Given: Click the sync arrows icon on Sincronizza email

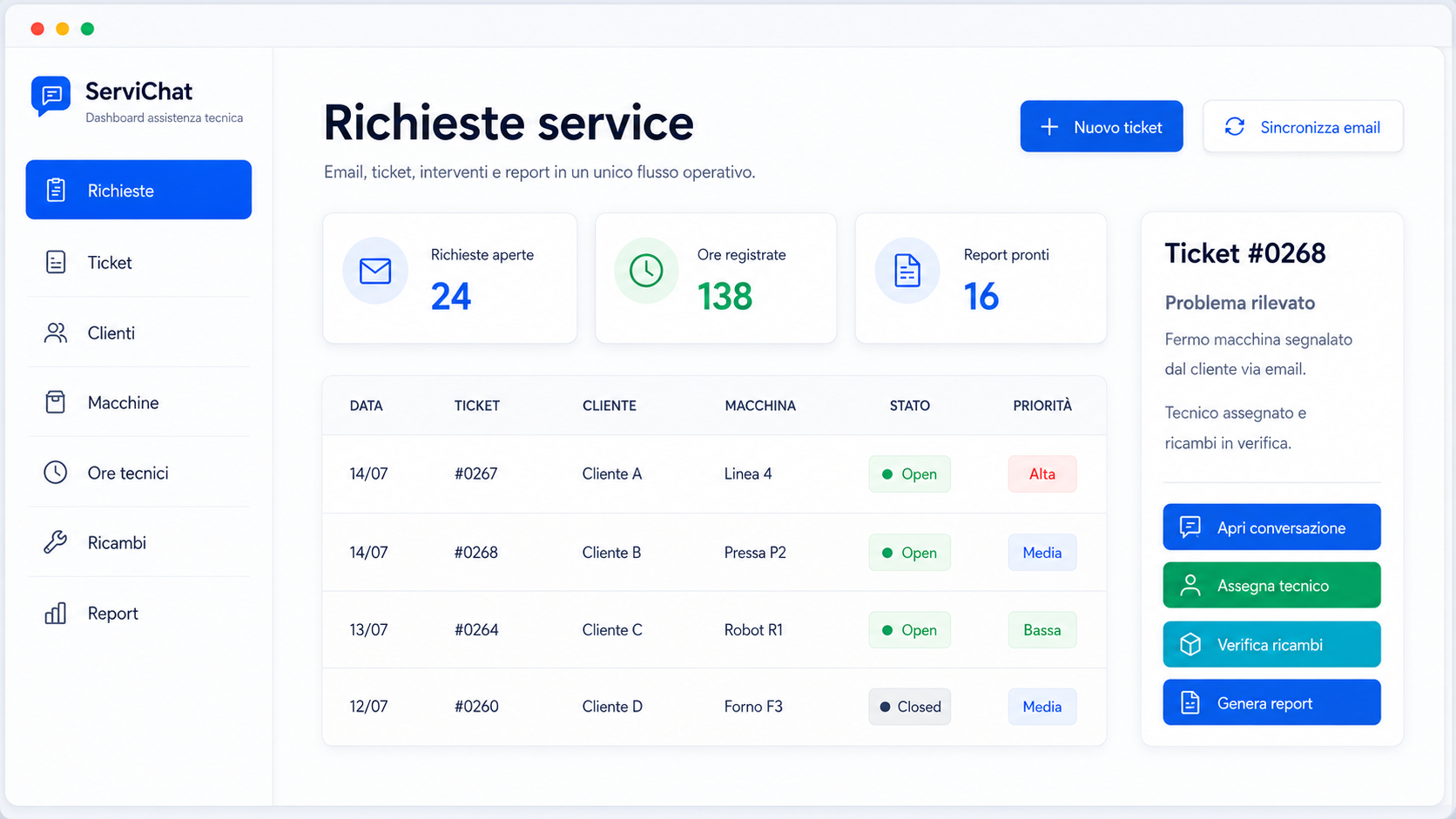Looking at the screenshot, I should pyautogui.click(x=1235, y=127).
